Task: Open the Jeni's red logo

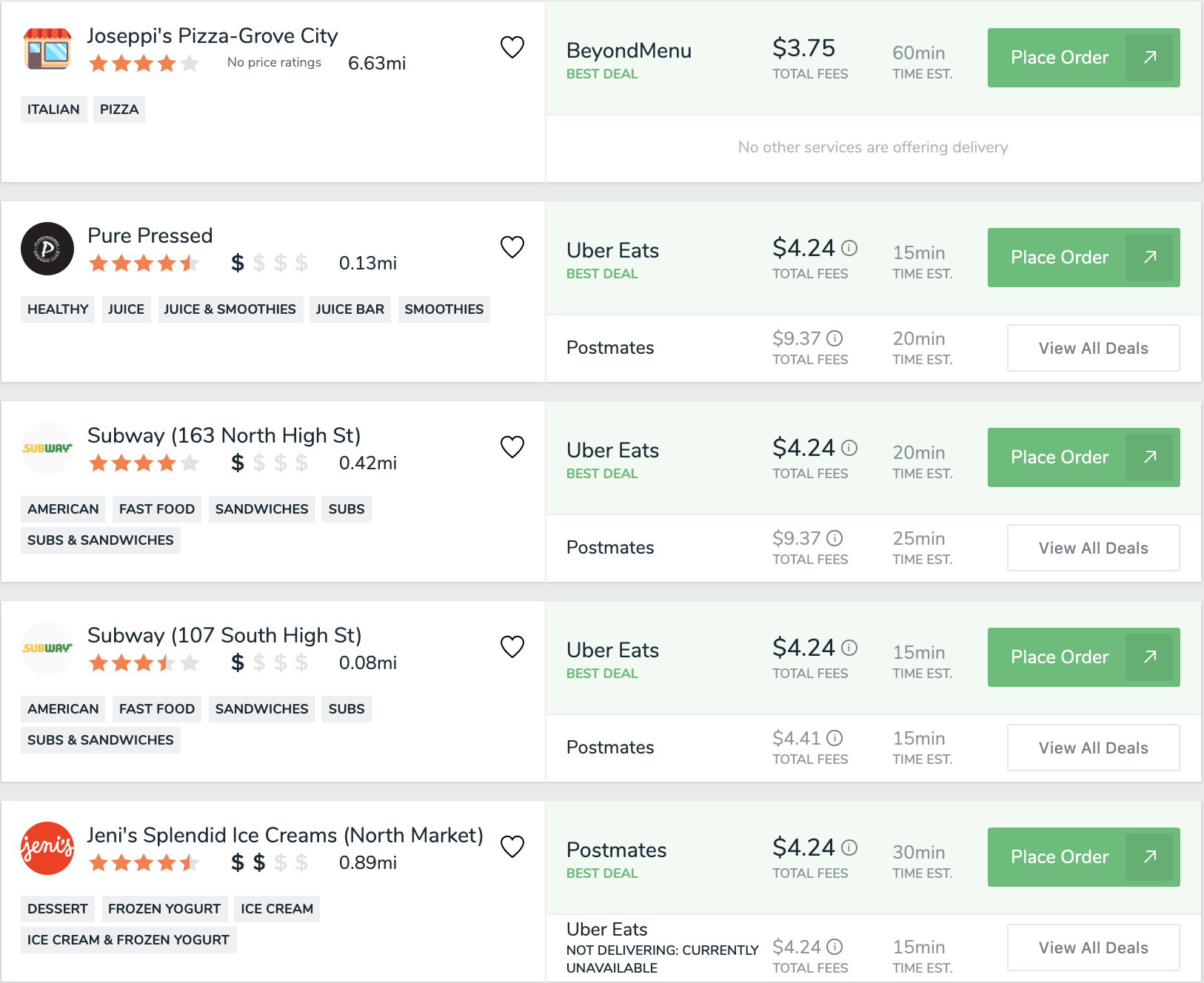Action: (47, 848)
